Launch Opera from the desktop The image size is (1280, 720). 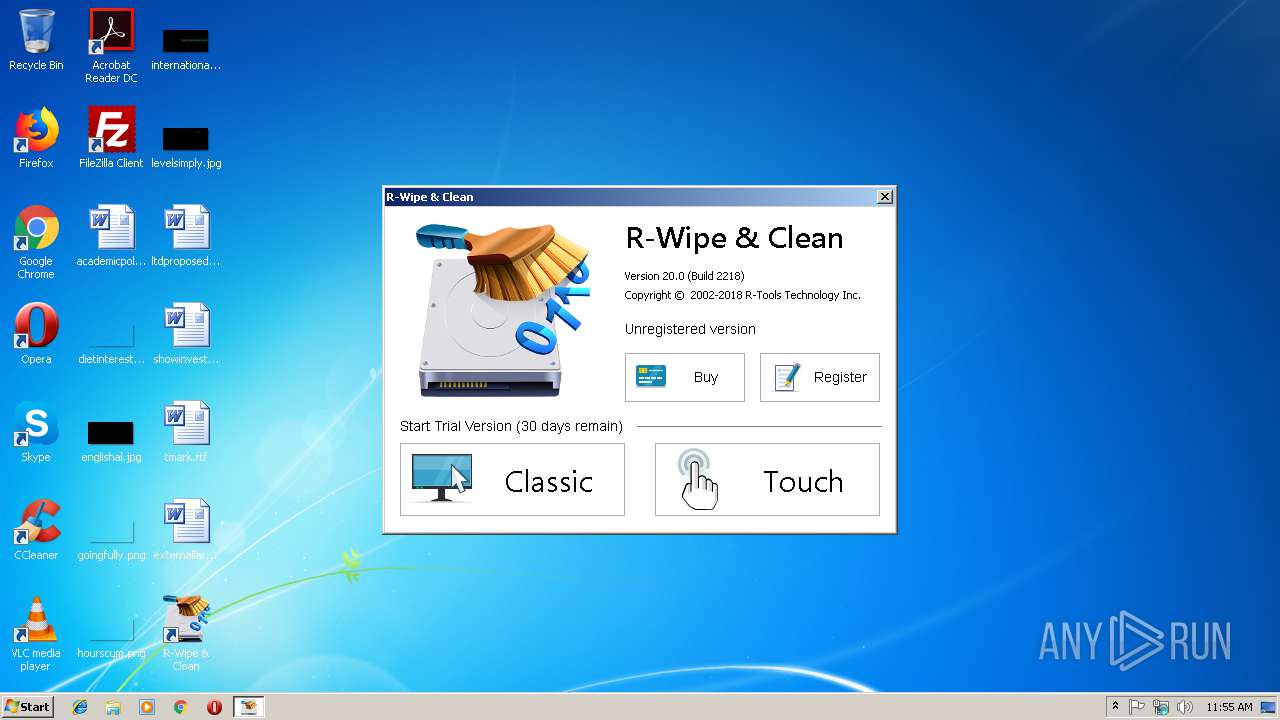click(x=36, y=334)
